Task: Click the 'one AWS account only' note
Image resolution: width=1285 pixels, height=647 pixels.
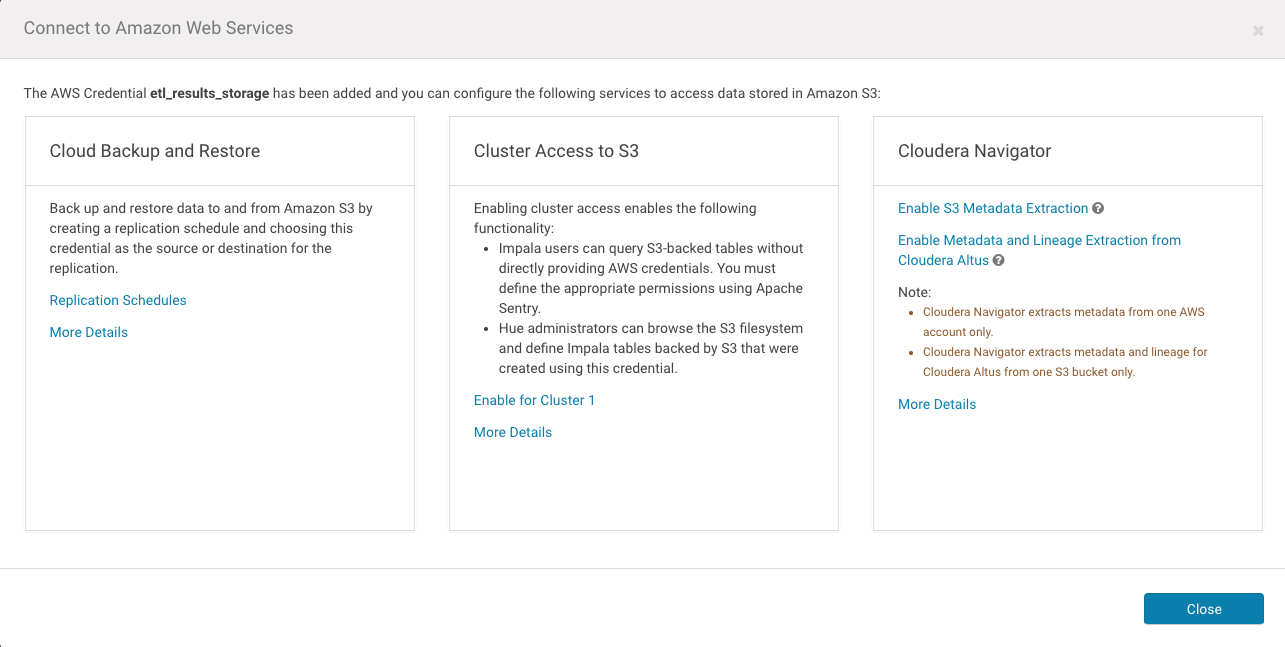Action: click(x=1064, y=322)
